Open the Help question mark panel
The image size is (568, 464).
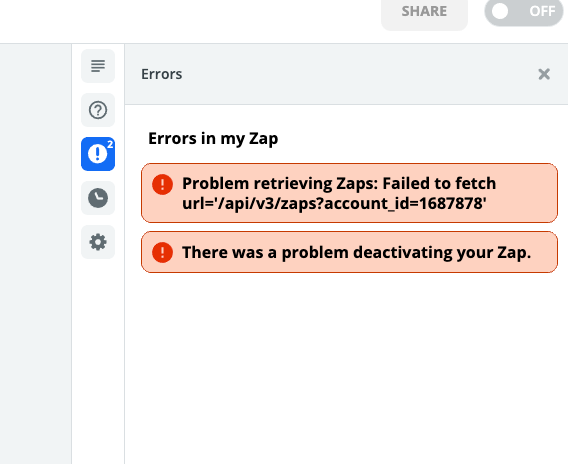(98, 110)
